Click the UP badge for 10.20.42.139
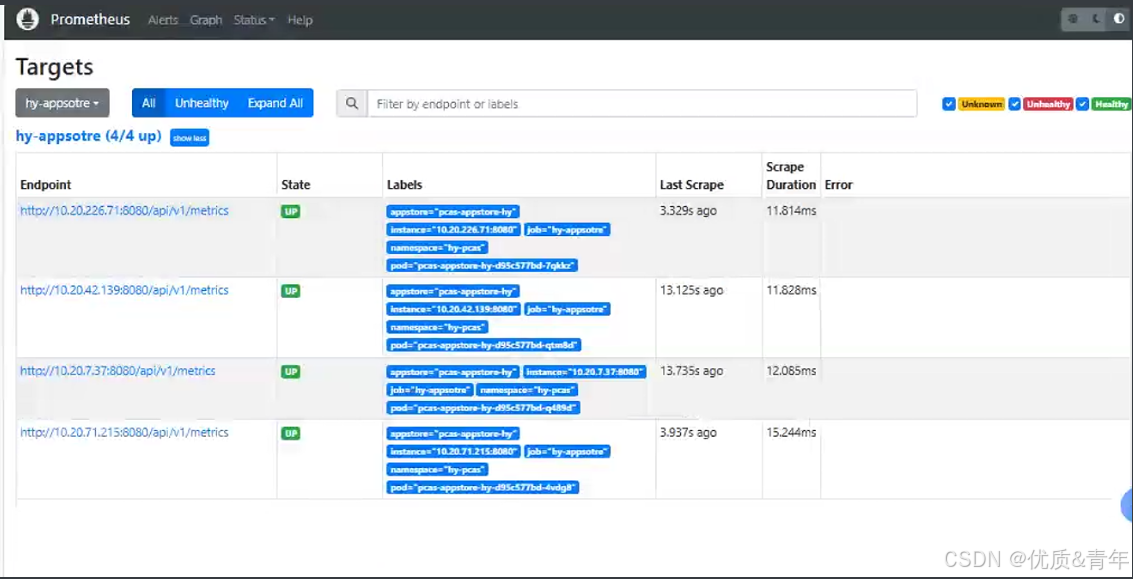The width and height of the screenshot is (1133, 579). tap(290, 291)
